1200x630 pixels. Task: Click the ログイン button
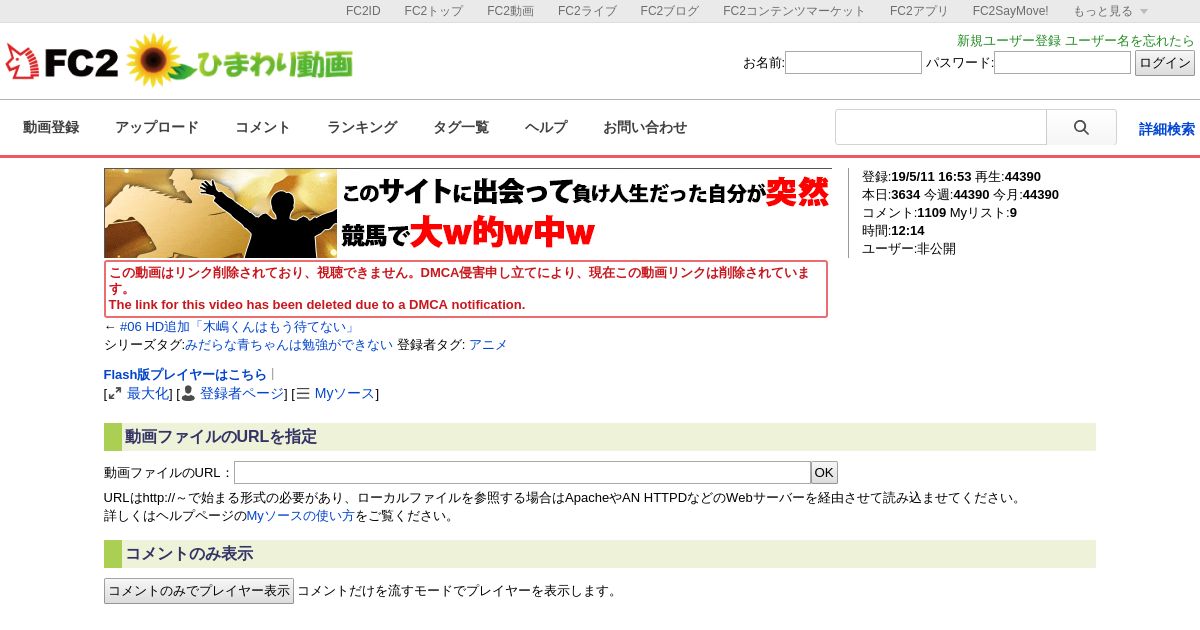[x=1165, y=63]
